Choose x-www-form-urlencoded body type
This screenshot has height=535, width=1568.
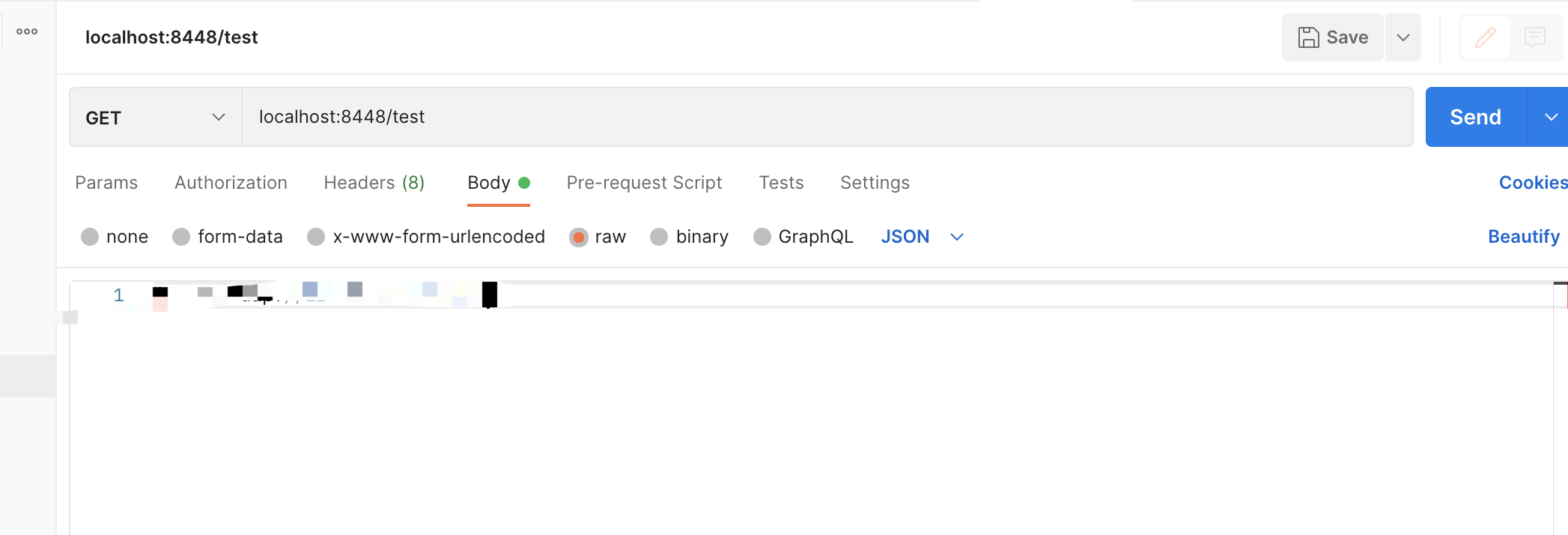tap(316, 237)
